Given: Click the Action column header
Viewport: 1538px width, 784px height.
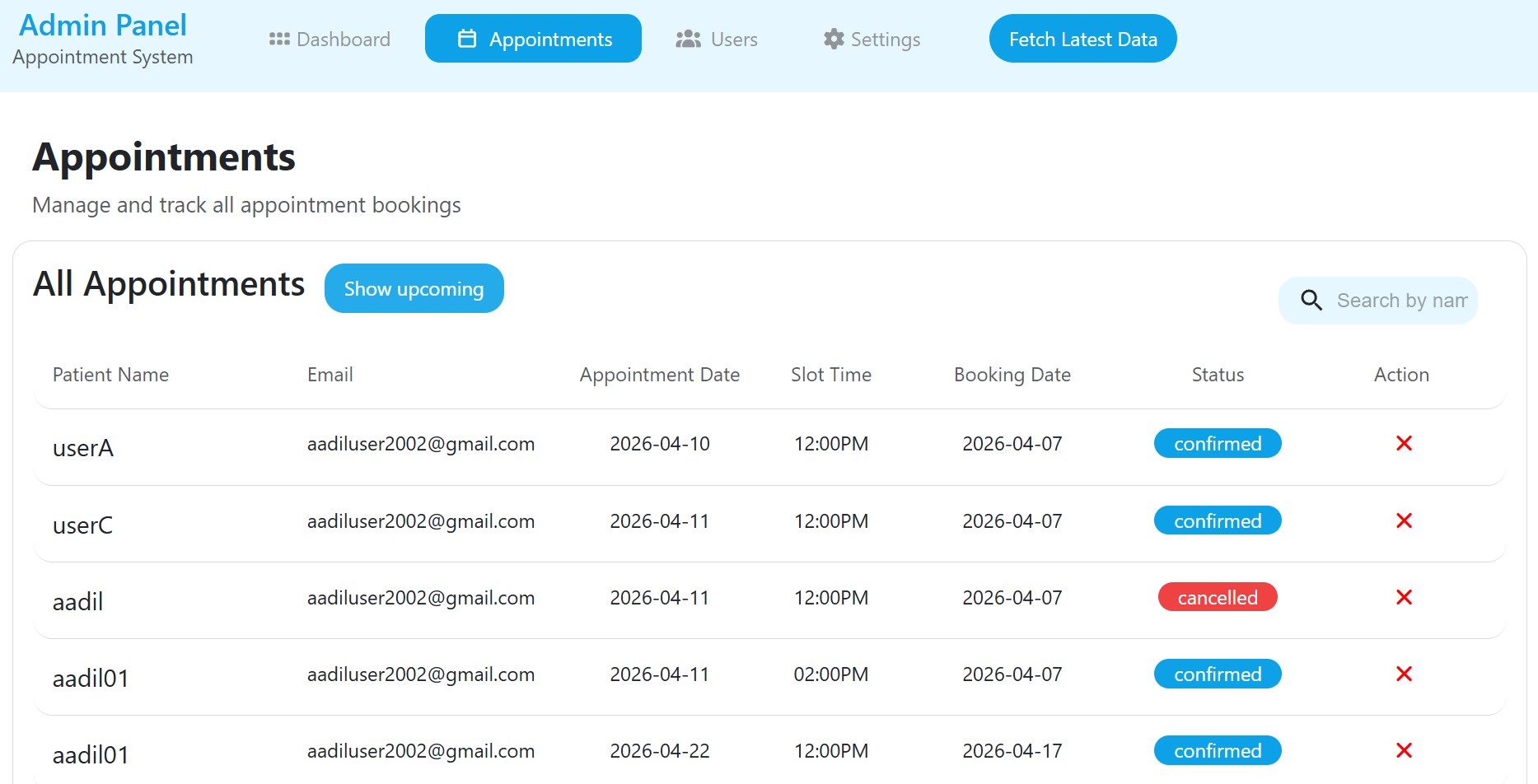Looking at the screenshot, I should coord(1401,375).
